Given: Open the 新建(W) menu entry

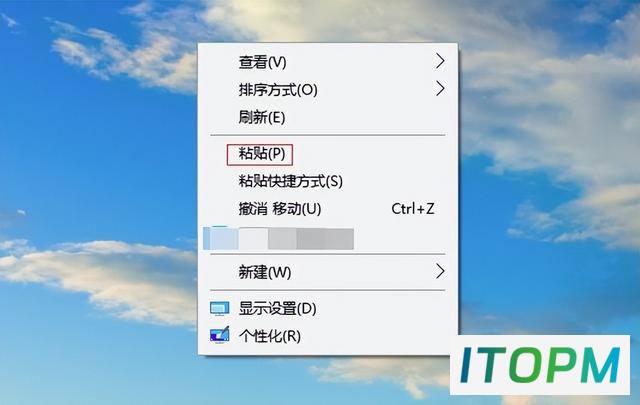Looking at the screenshot, I should click(328, 272).
